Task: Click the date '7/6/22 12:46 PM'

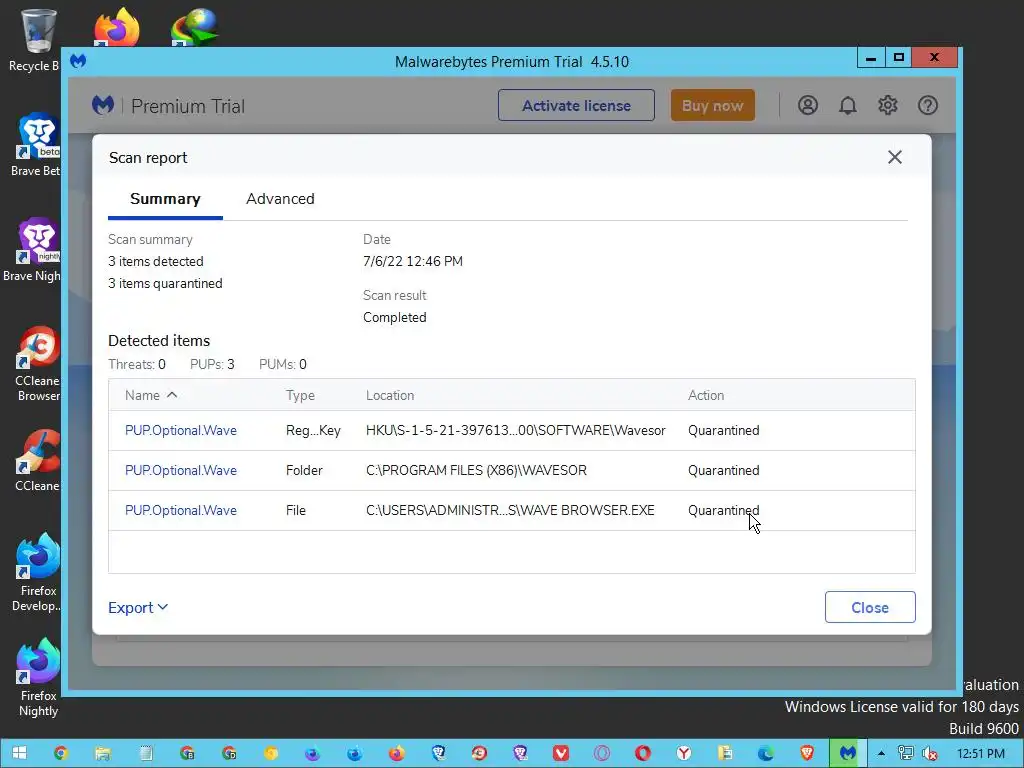Action: [x=413, y=261]
